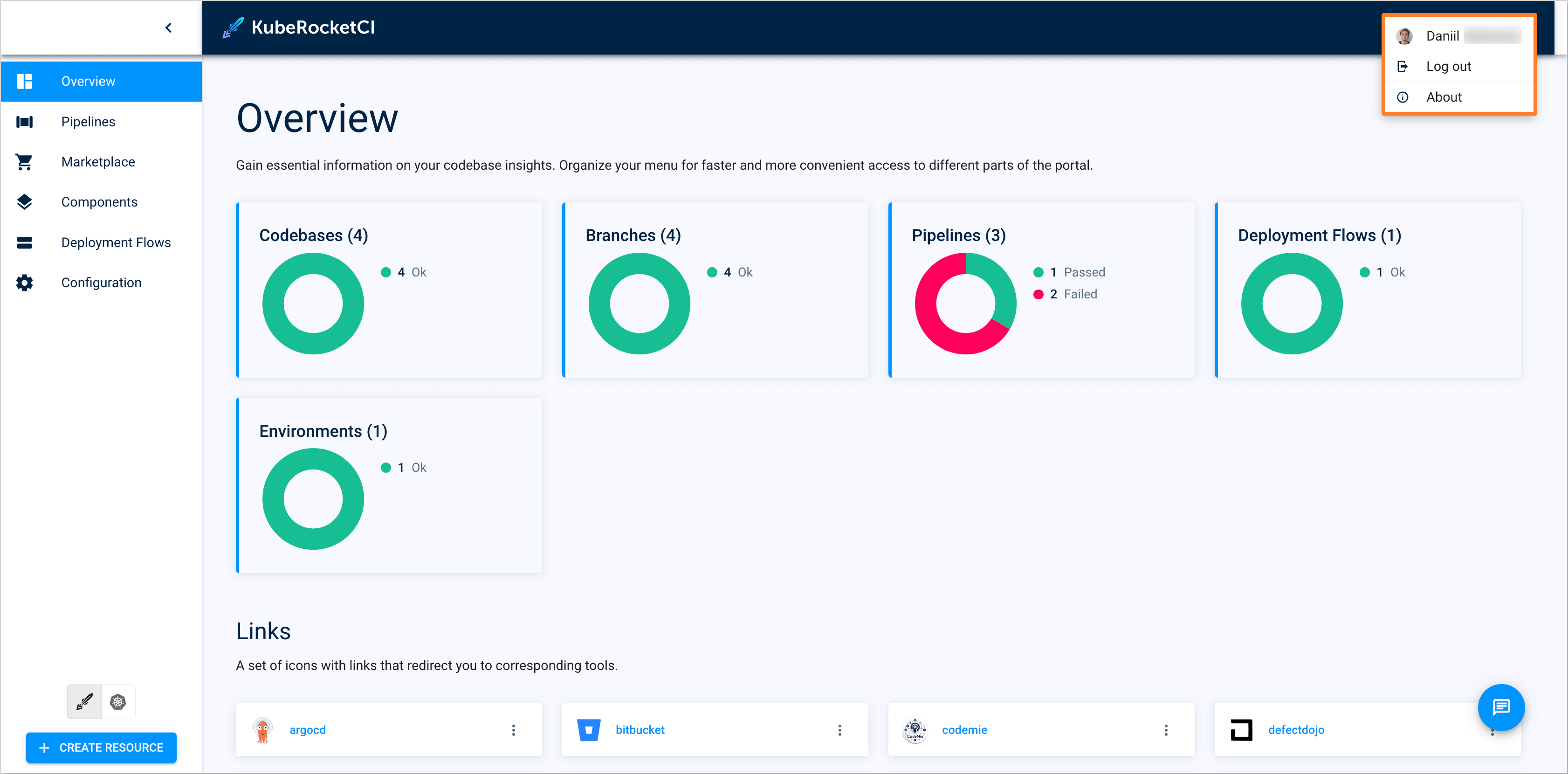1568x774 pixels.
Task: Open Configuration via the gear icon
Action: pos(24,283)
